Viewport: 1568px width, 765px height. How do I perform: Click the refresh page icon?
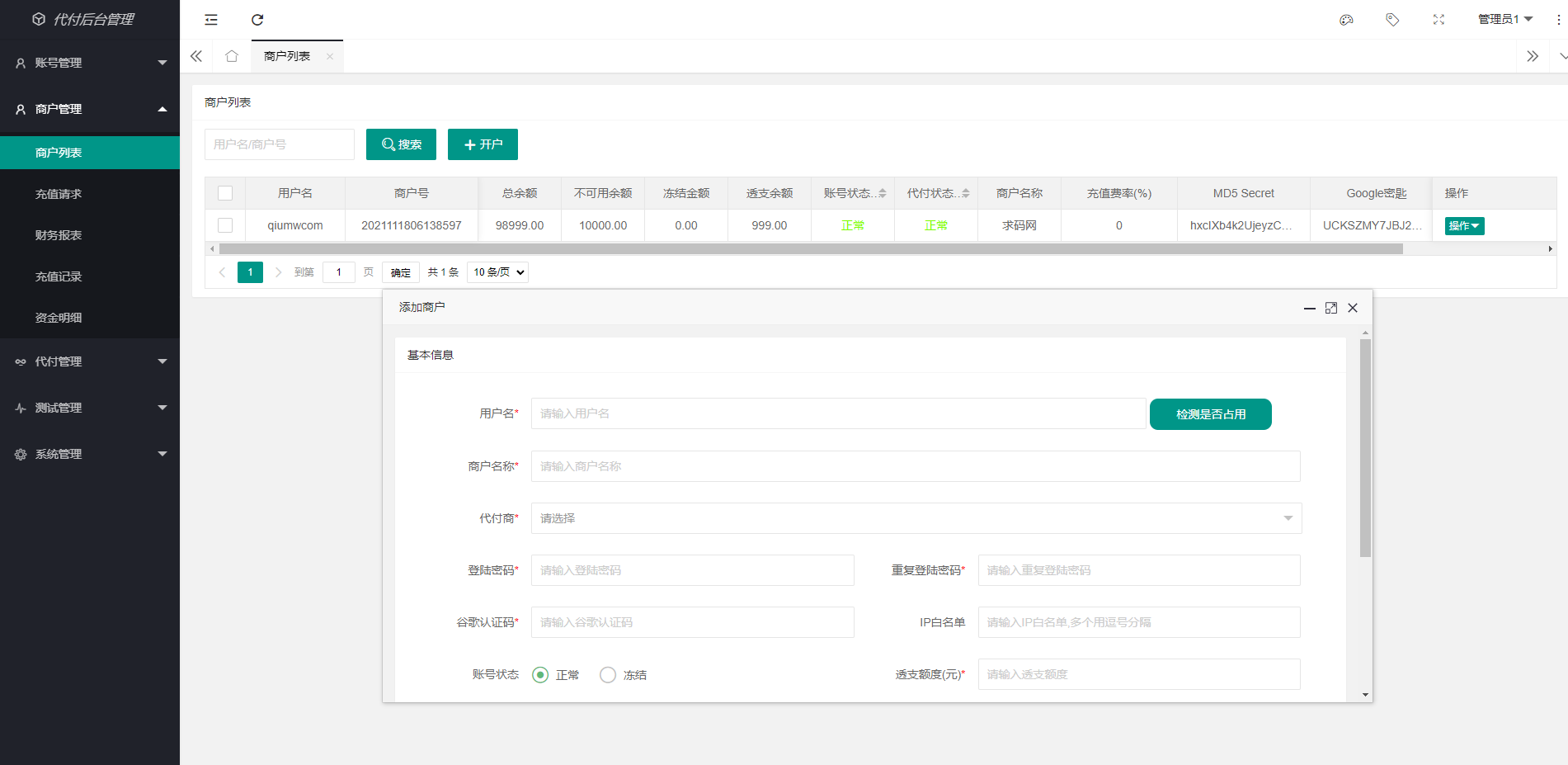point(257,20)
